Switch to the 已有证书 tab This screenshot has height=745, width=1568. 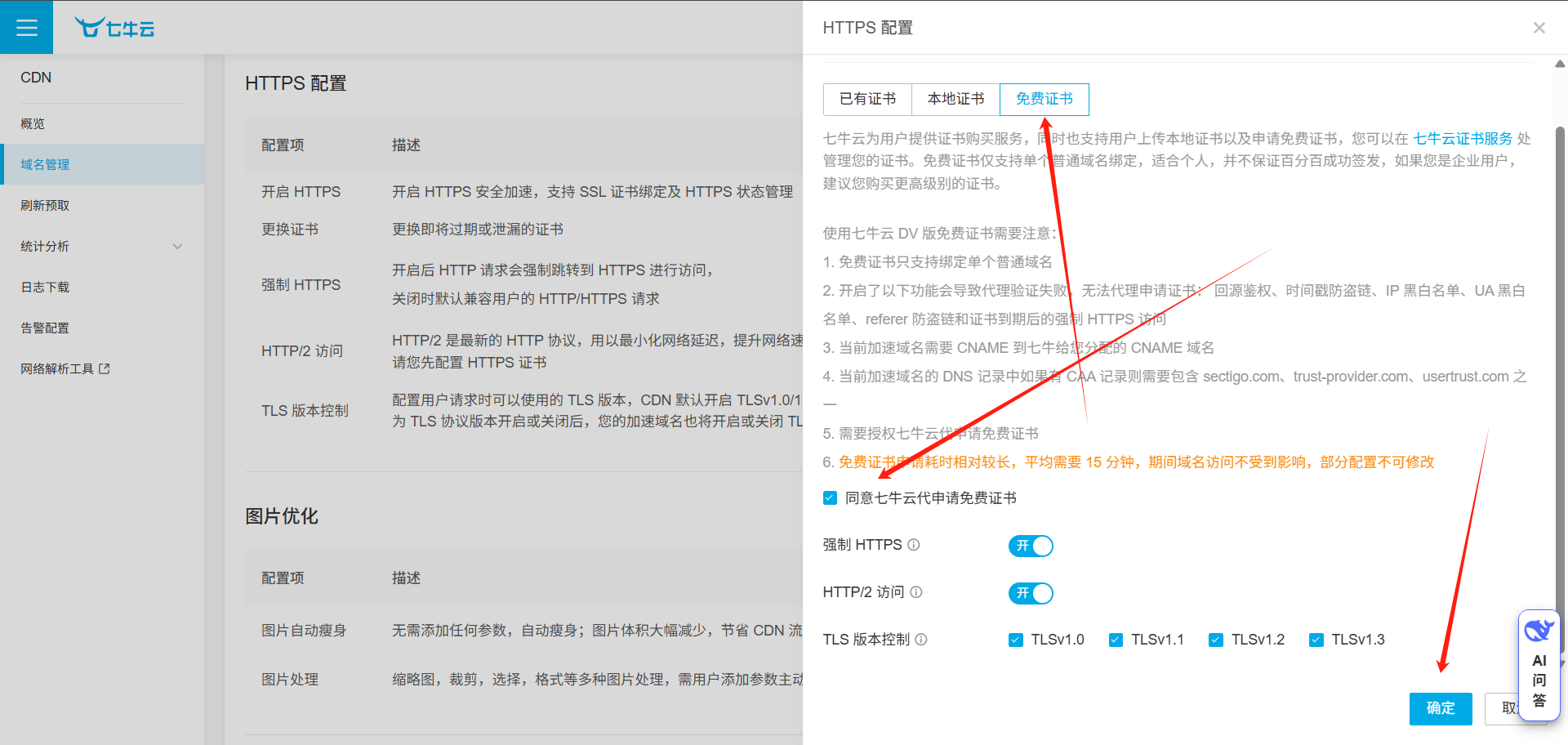tap(867, 99)
